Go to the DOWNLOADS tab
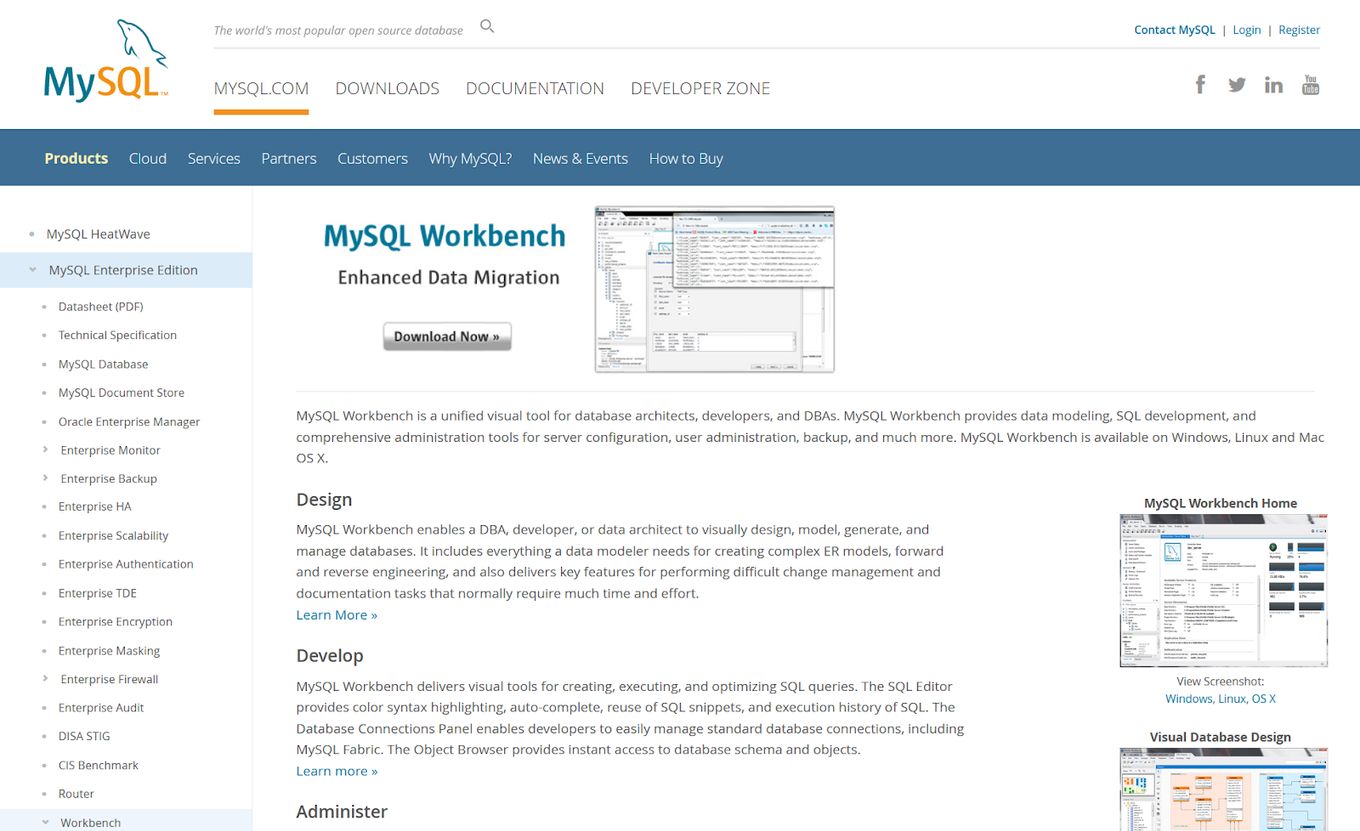 (387, 88)
